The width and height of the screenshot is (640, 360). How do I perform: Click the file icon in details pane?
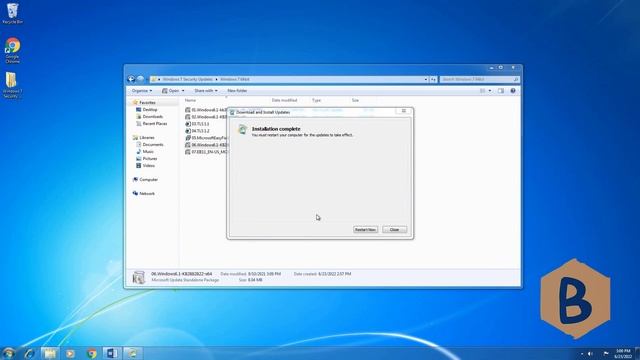click(x=138, y=277)
